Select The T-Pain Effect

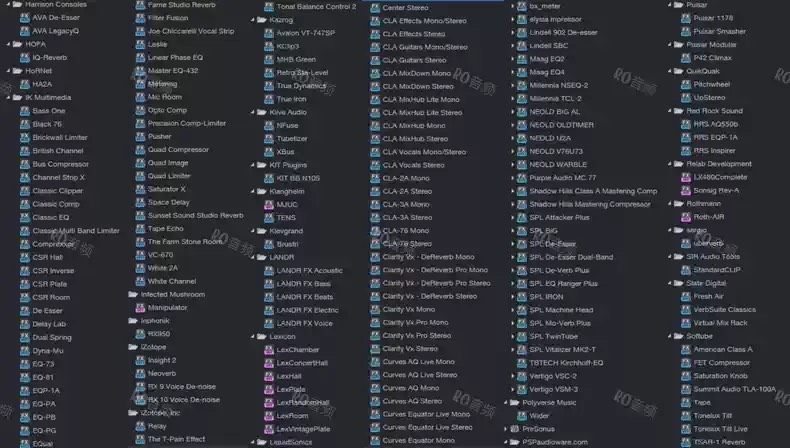point(176,439)
